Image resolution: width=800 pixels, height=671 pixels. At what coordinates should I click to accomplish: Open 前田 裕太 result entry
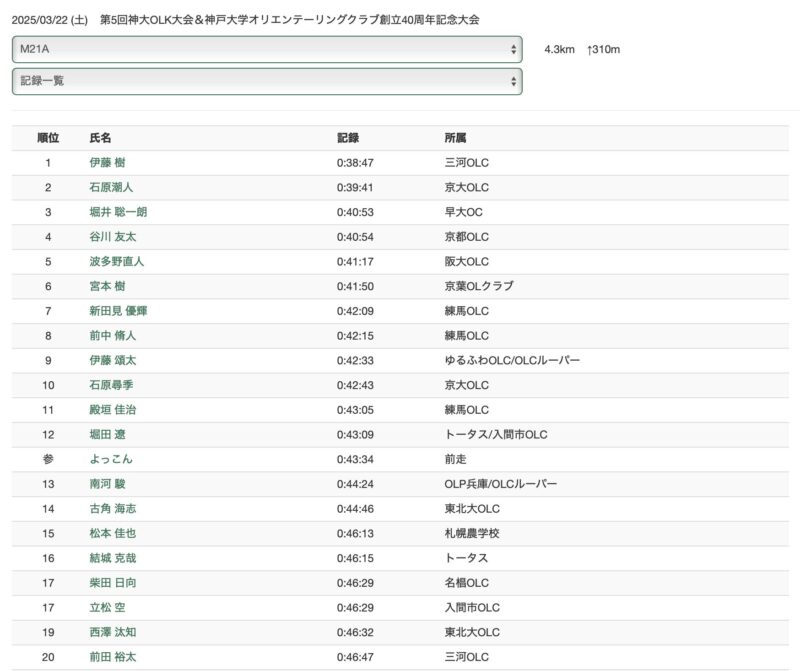112,657
